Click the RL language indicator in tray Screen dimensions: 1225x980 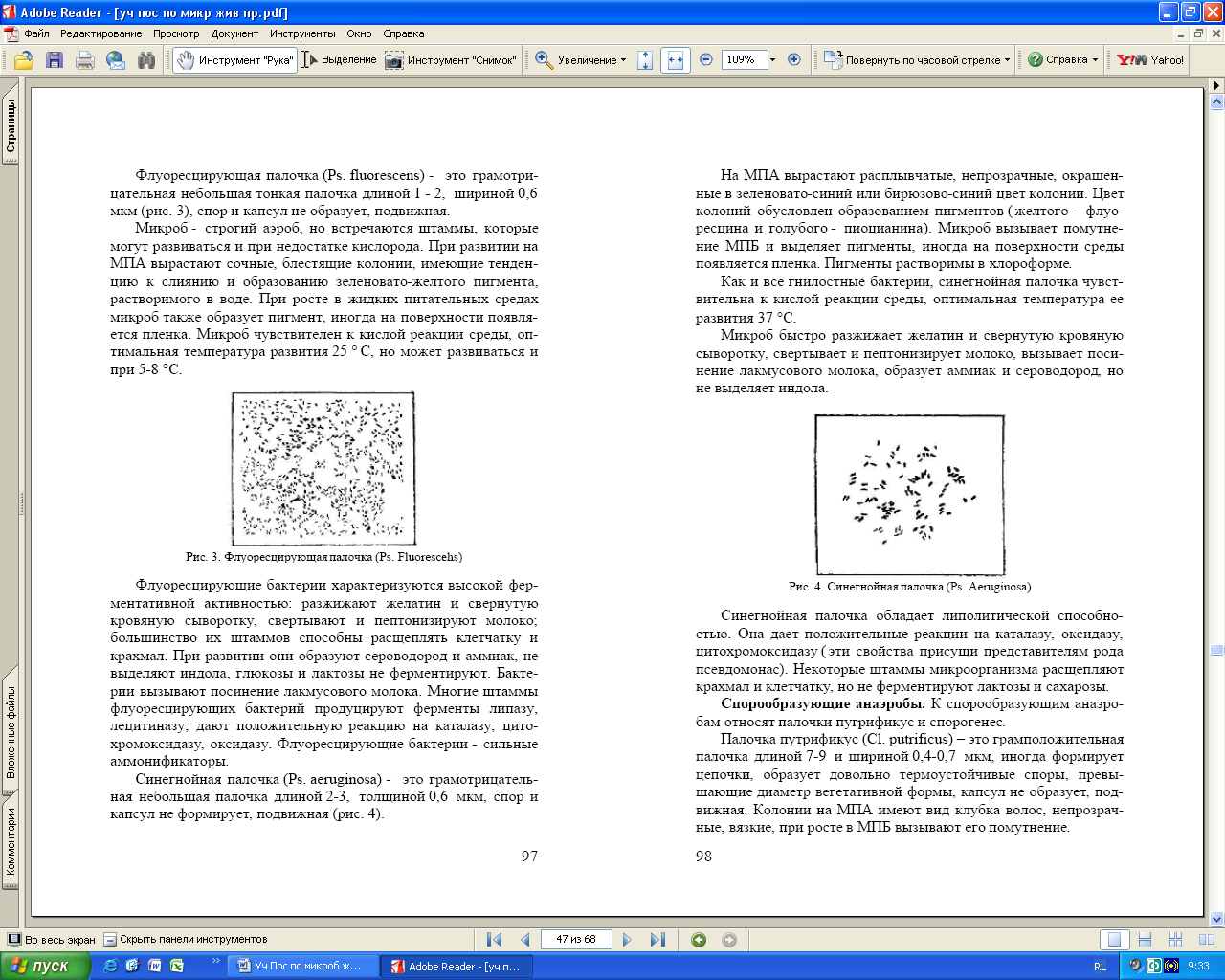[1101, 967]
